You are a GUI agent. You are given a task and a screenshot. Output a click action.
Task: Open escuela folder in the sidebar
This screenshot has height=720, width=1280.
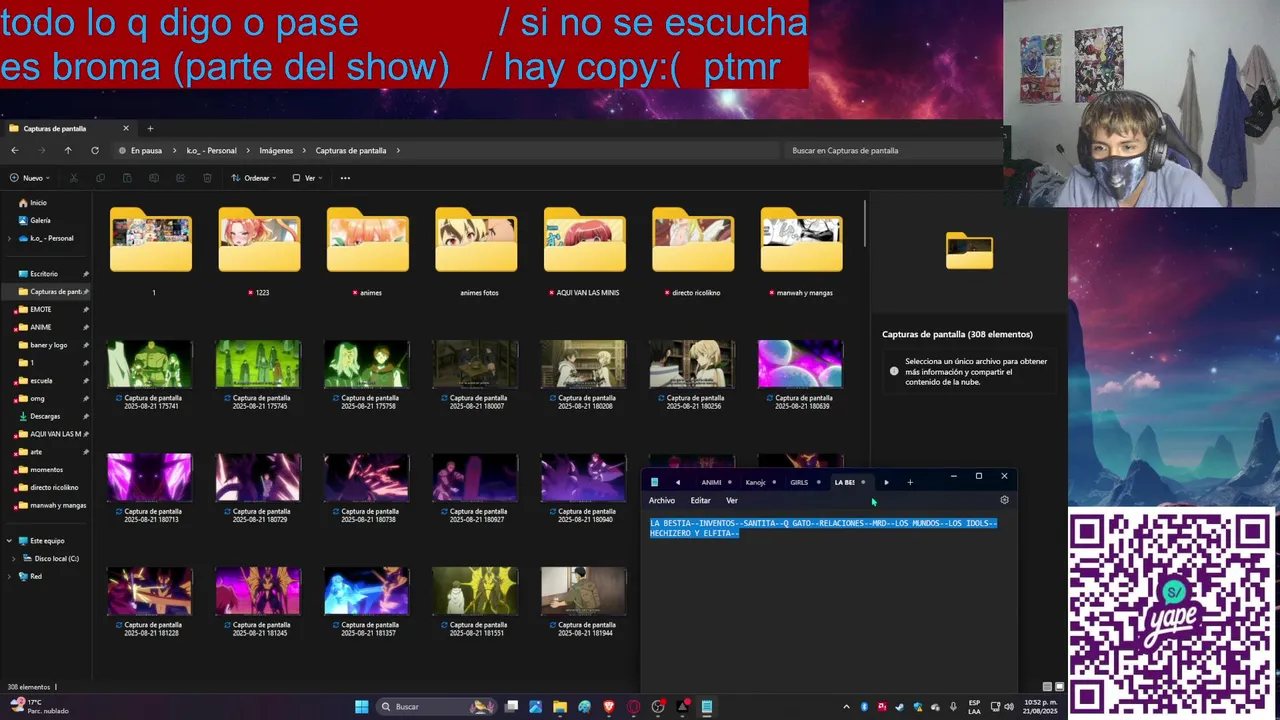pos(41,380)
